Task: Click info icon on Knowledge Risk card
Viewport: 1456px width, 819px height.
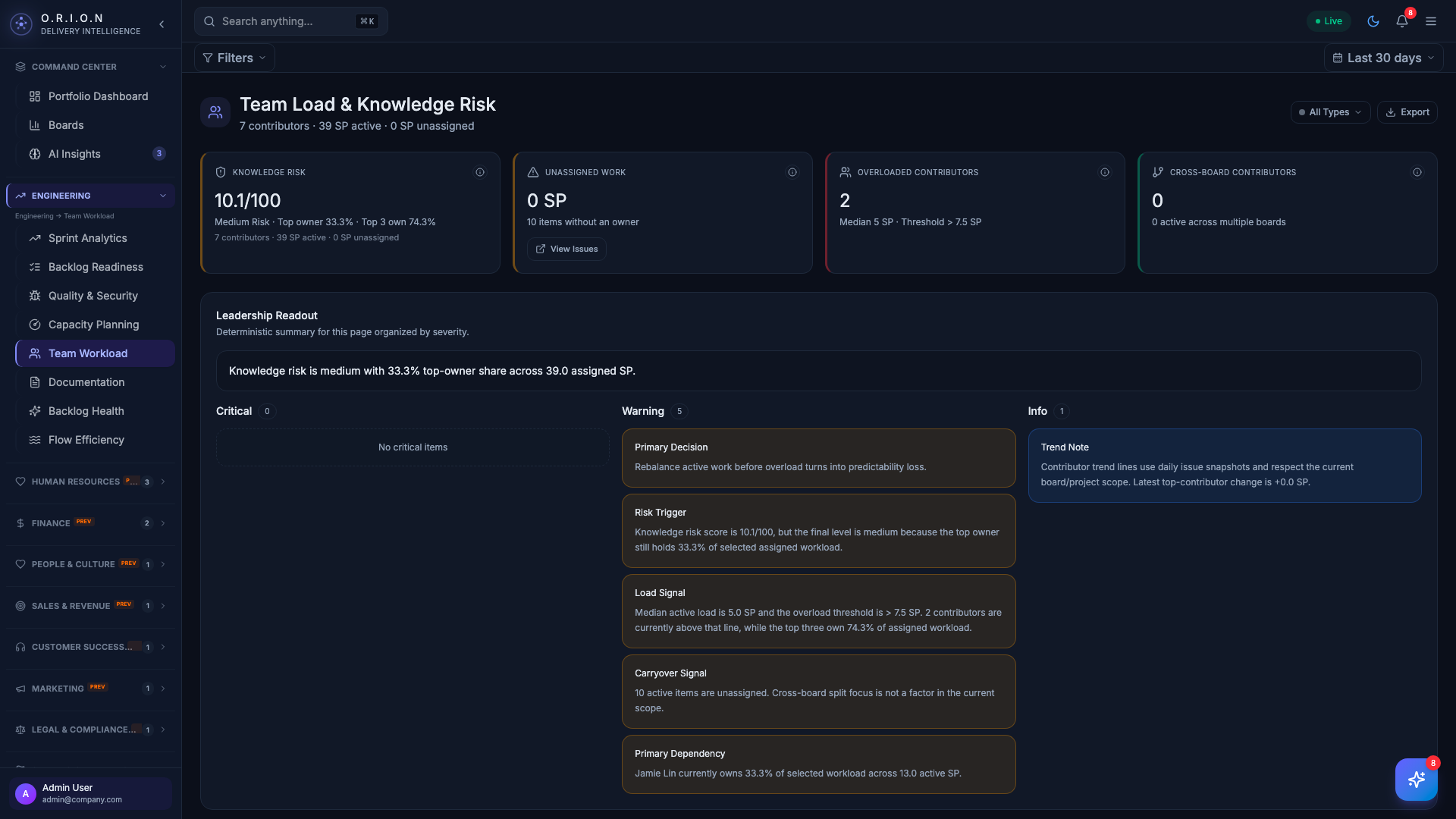Action: (480, 172)
